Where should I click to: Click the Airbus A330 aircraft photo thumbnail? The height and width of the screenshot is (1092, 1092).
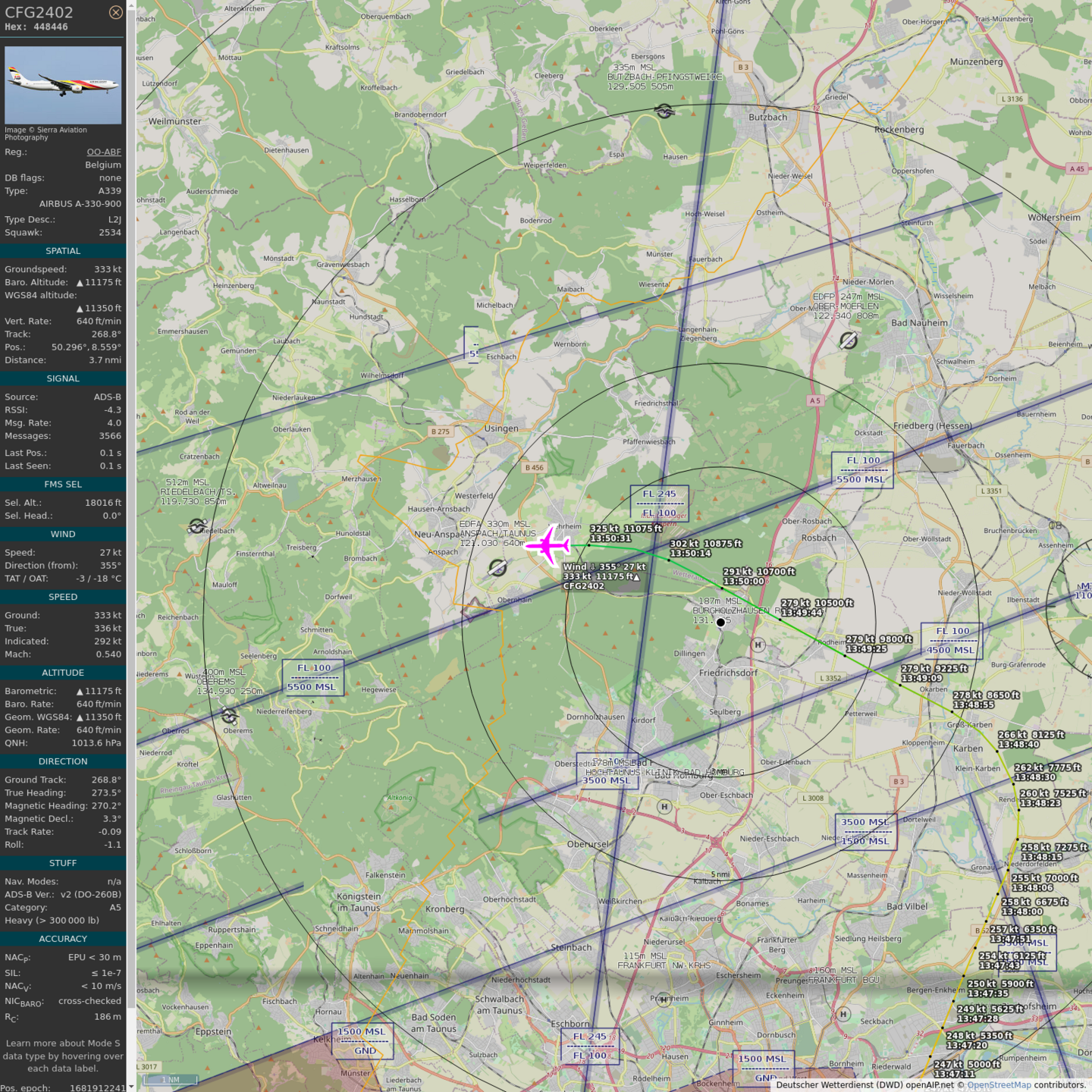(x=63, y=85)
